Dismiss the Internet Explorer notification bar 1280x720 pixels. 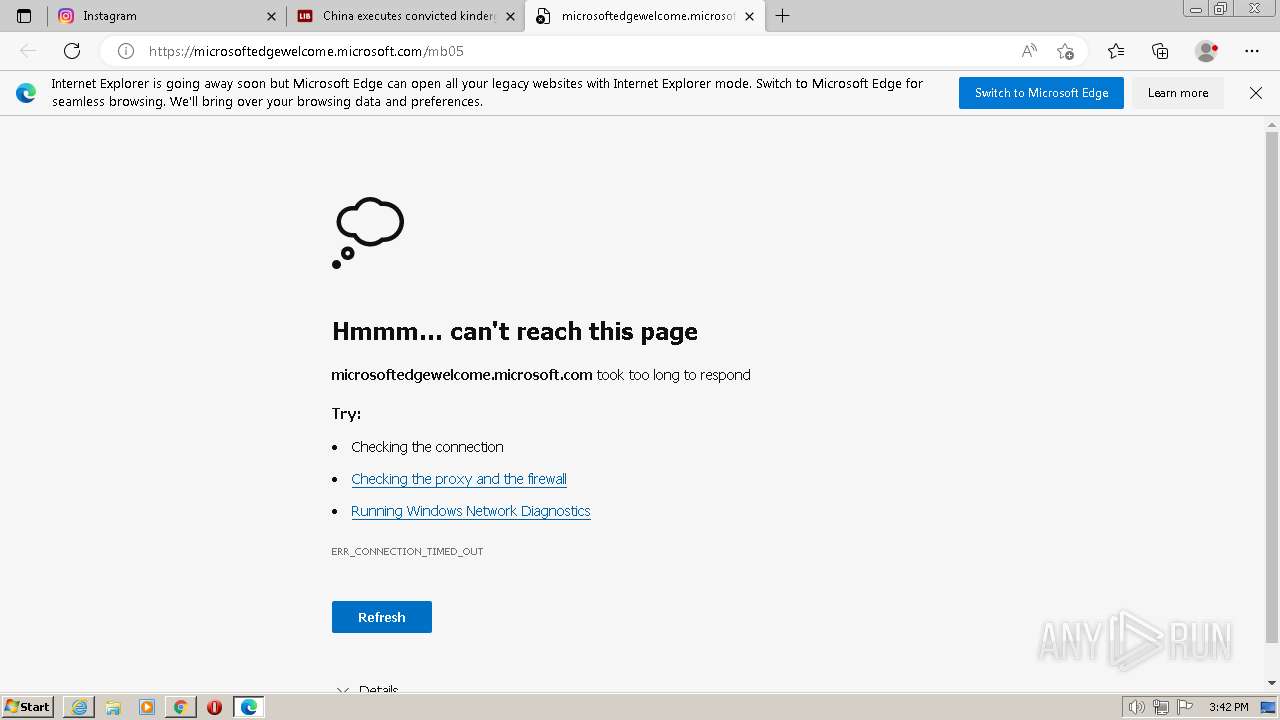coord(1256,93)
